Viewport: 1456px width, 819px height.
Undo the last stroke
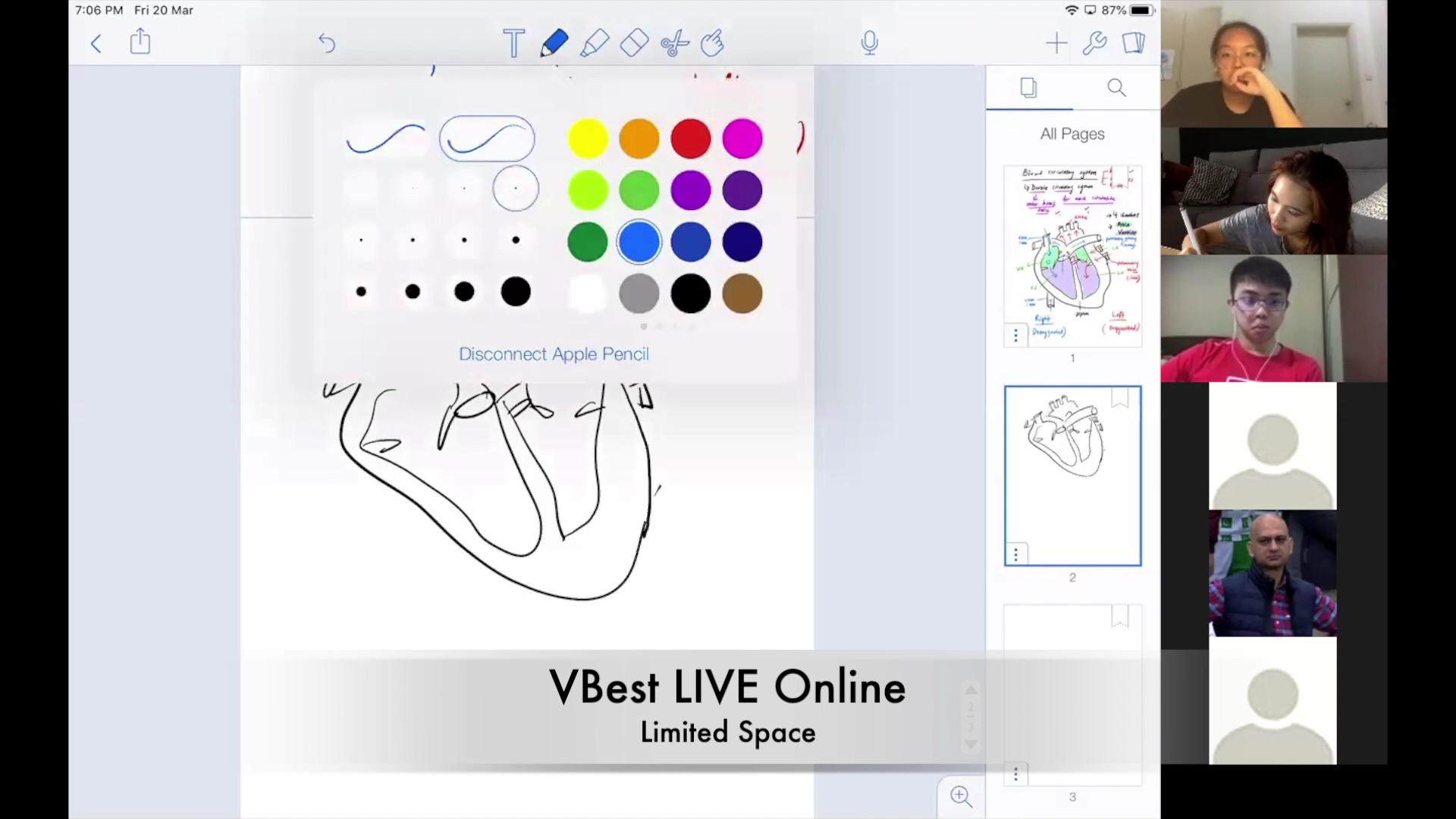pos(326,43)
